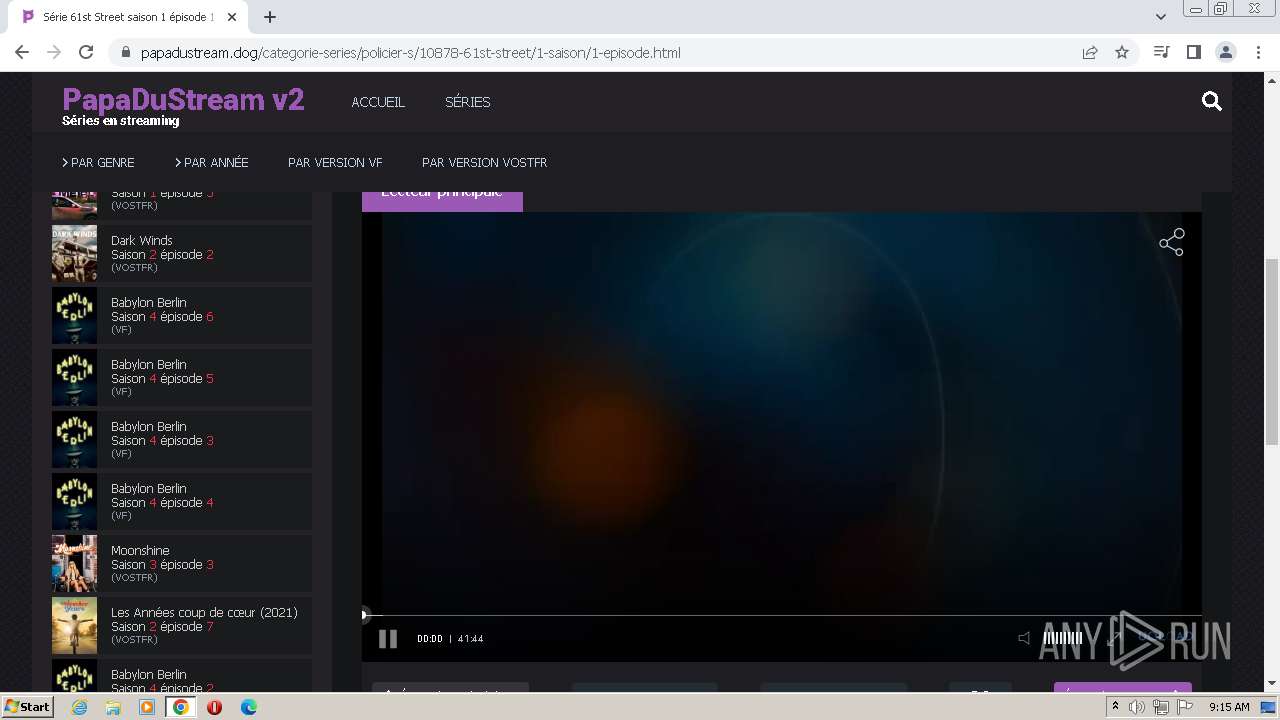Open Chrome three-dot menu
Screen dimensions: 1280x720
(1258, 52)
